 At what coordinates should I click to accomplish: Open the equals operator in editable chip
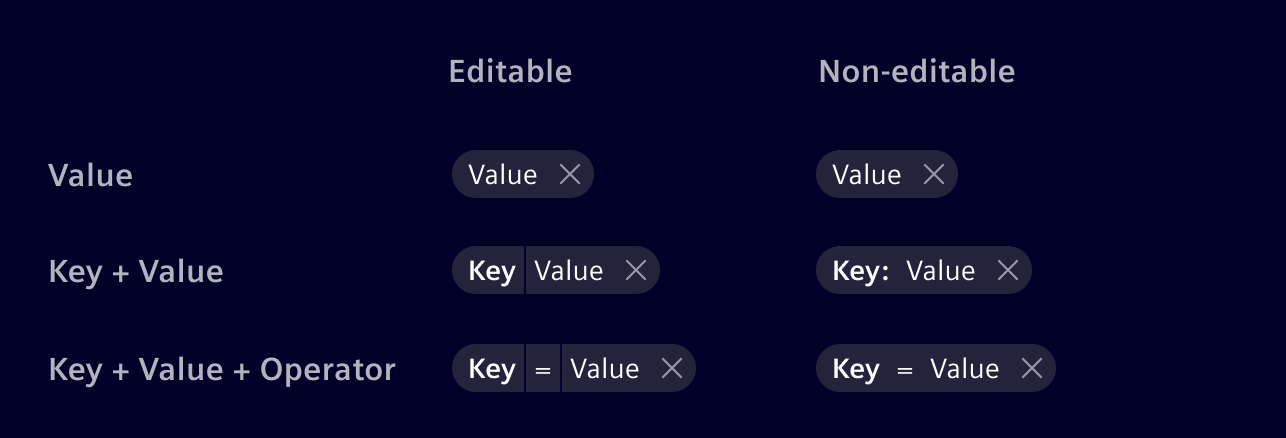(543, 370)
